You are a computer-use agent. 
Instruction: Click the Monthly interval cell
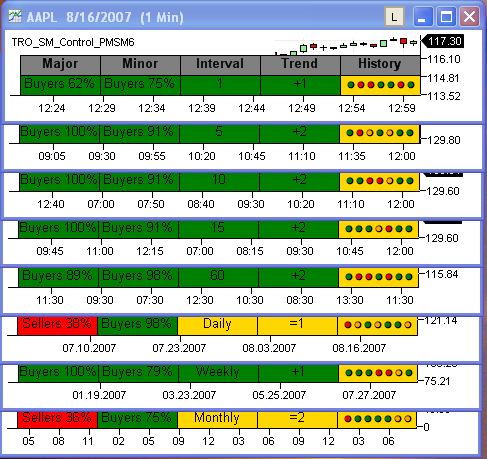tap(217, 419)
